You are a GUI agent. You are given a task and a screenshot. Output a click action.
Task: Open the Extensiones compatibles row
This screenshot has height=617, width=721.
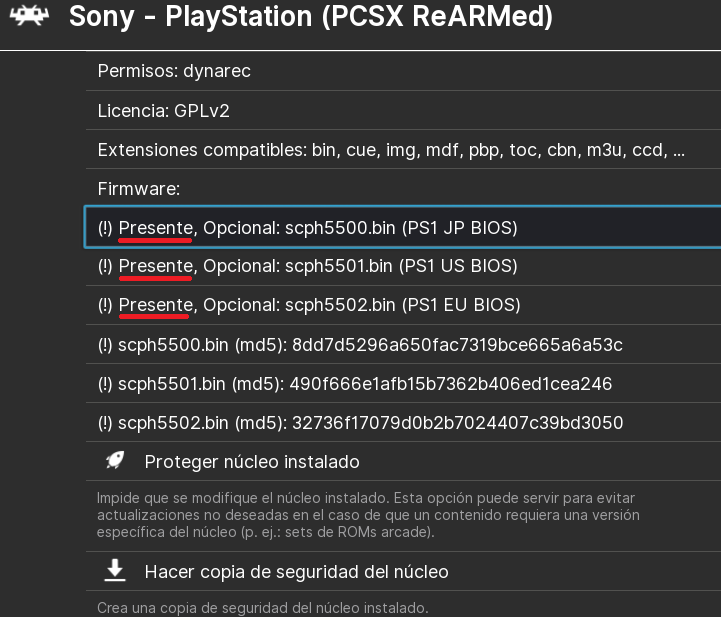pyautogui.click(x=391, y=150)
